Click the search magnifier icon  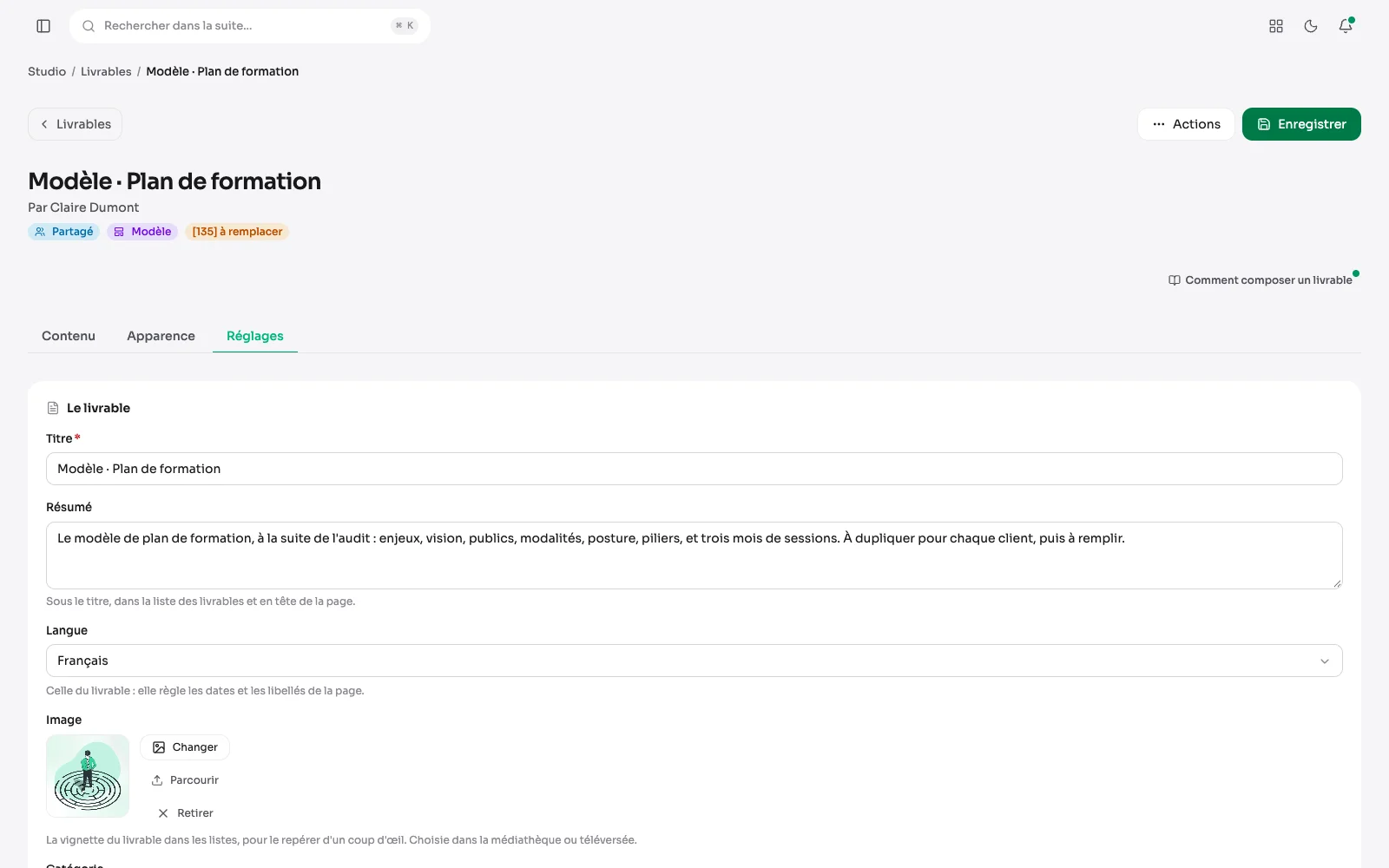[x=89, y=26]
